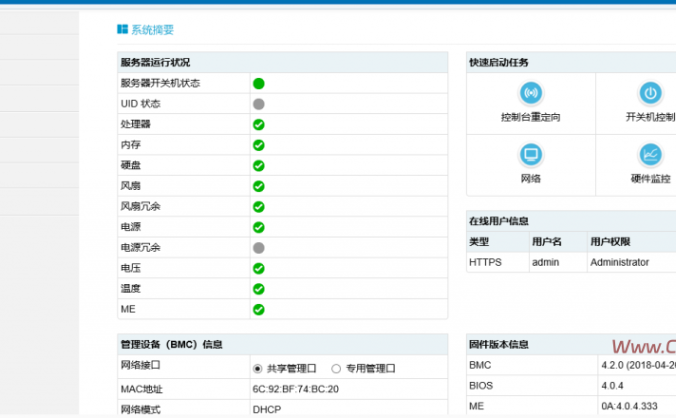Click the 电源冗余 row label
The width and height of the screenshot is (676, 418).
click(x=141, y=247)
